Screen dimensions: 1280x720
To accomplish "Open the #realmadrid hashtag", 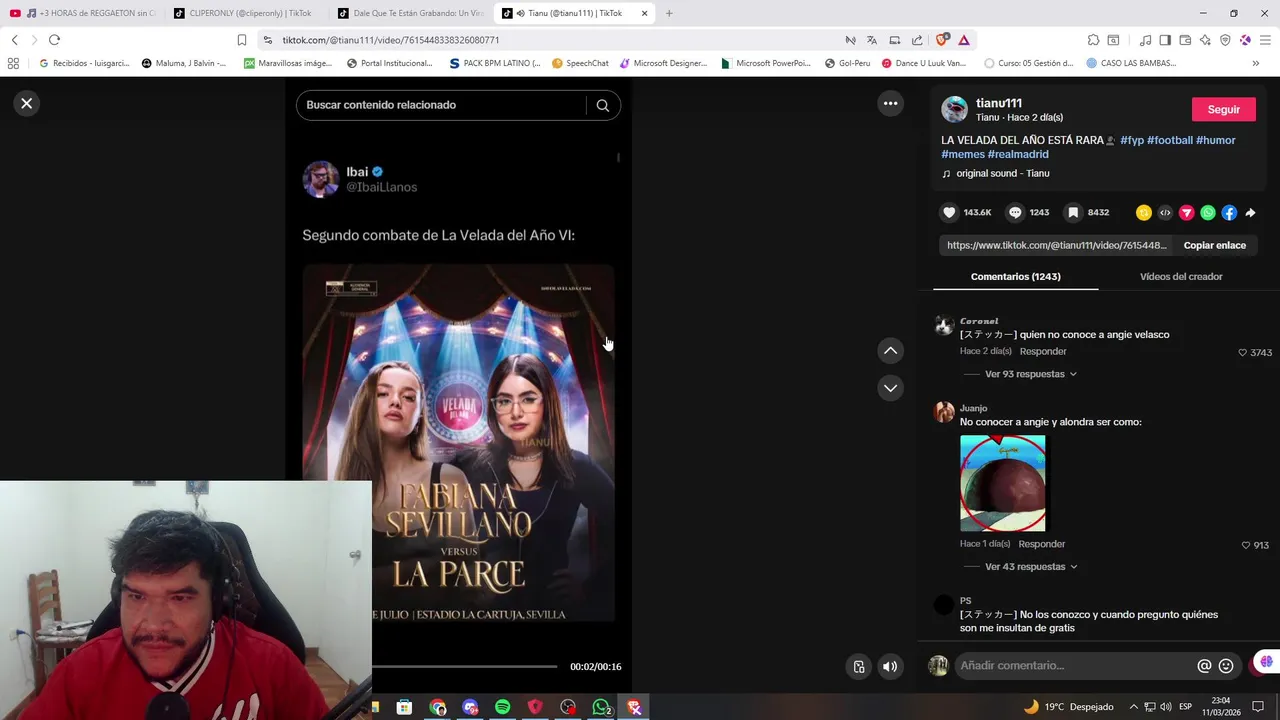I will click(1018, 154).
